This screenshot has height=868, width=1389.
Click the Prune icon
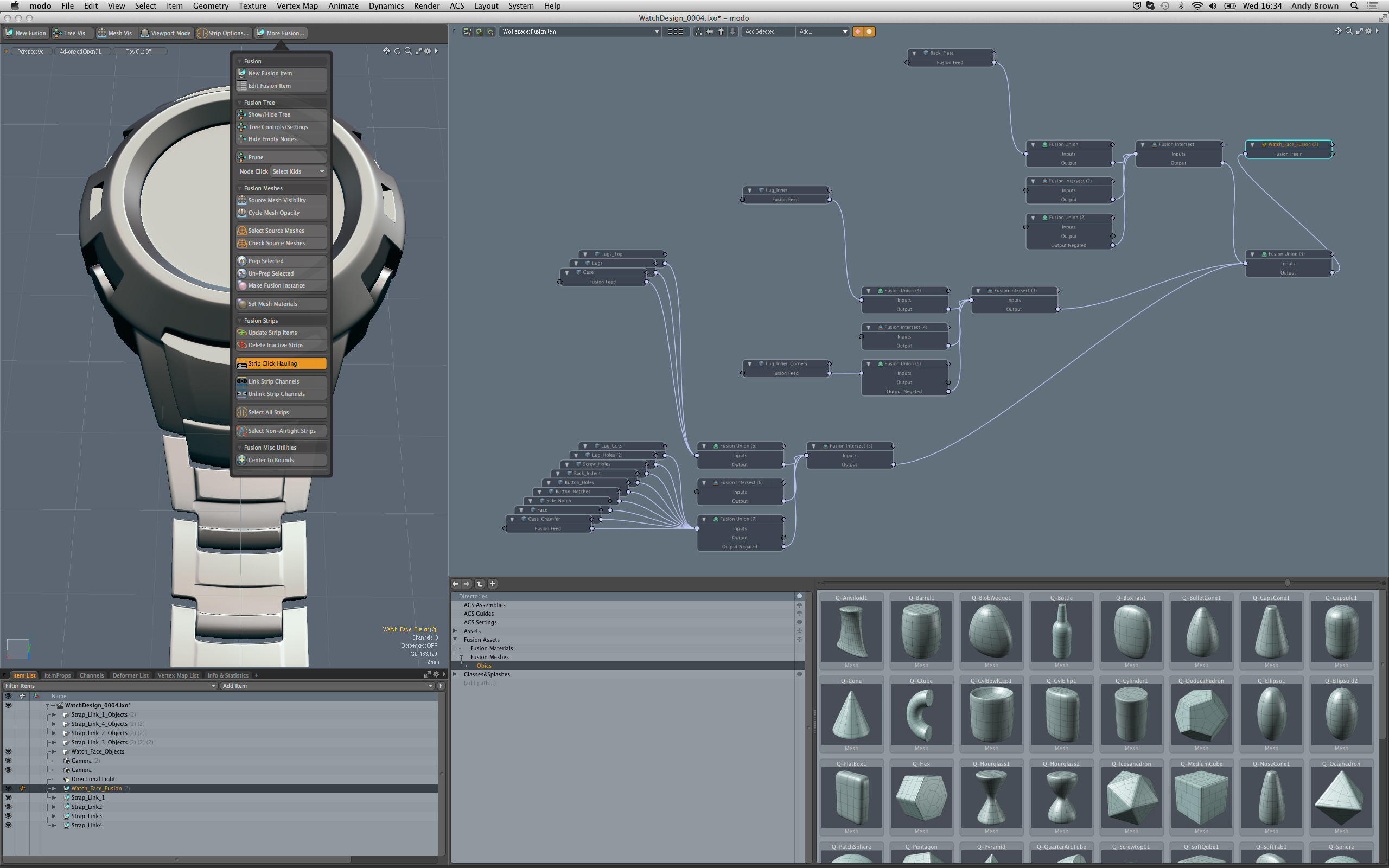click(x=242, y=157)
